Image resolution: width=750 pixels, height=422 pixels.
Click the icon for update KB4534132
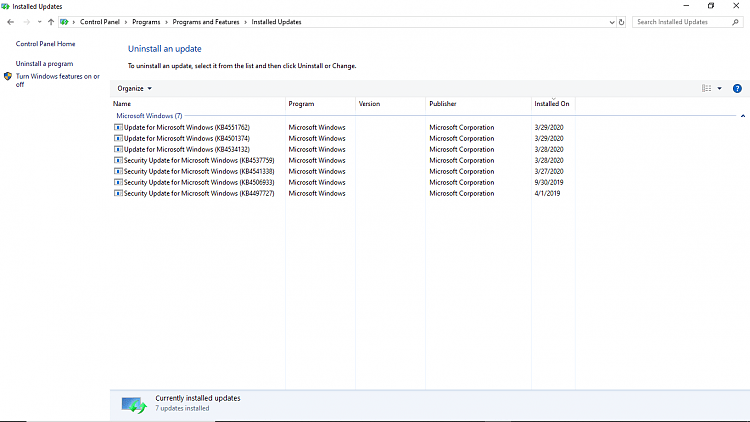click(x=118, y=149)
